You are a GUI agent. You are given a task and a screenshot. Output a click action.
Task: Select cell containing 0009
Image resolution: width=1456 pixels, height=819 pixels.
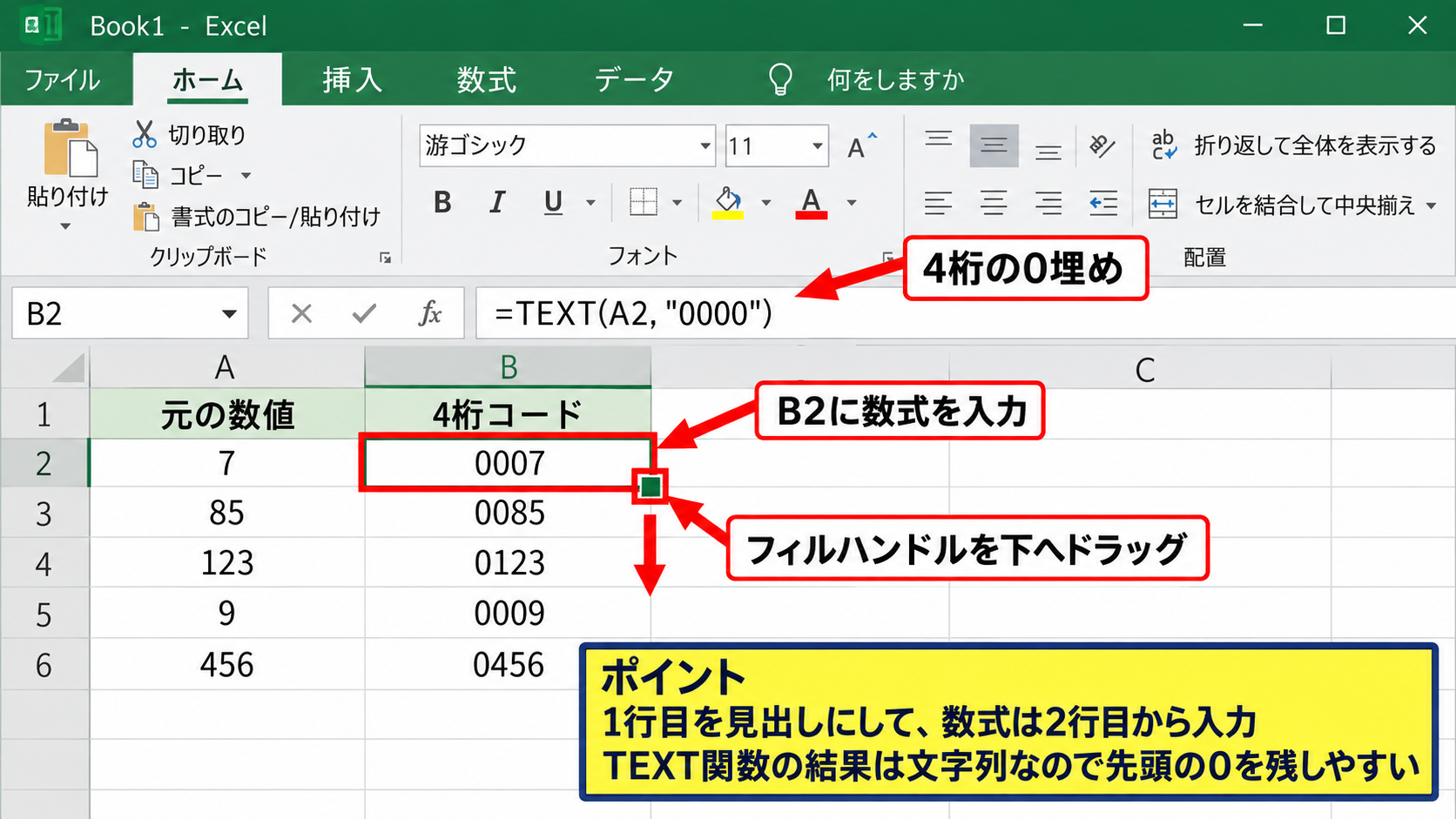(x=508, y=614)
